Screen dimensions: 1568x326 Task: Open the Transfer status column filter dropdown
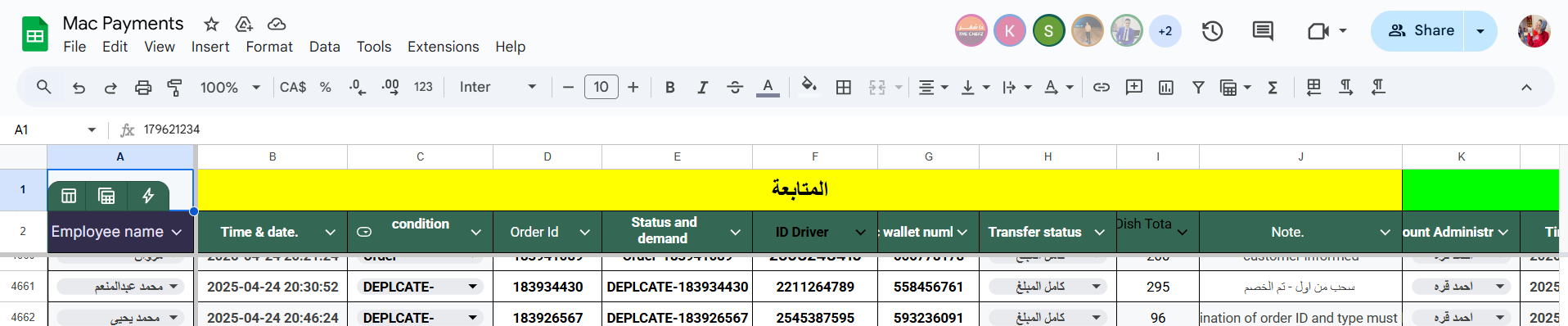(x=1100, y=233)
